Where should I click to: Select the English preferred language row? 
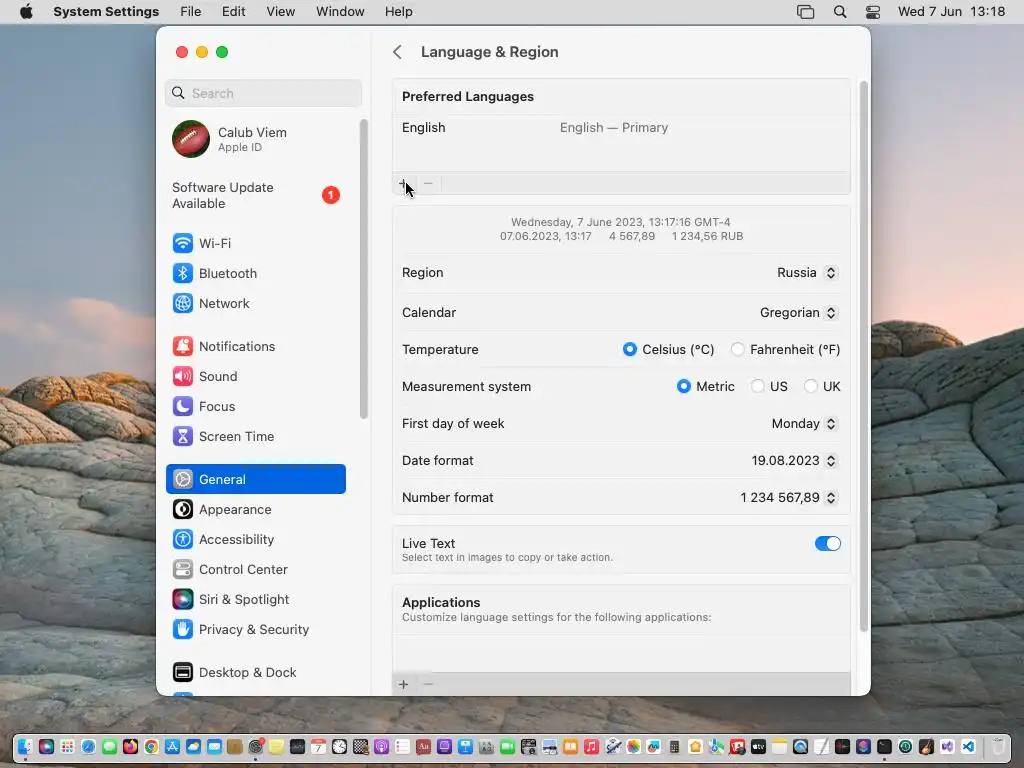pos(621,128)
